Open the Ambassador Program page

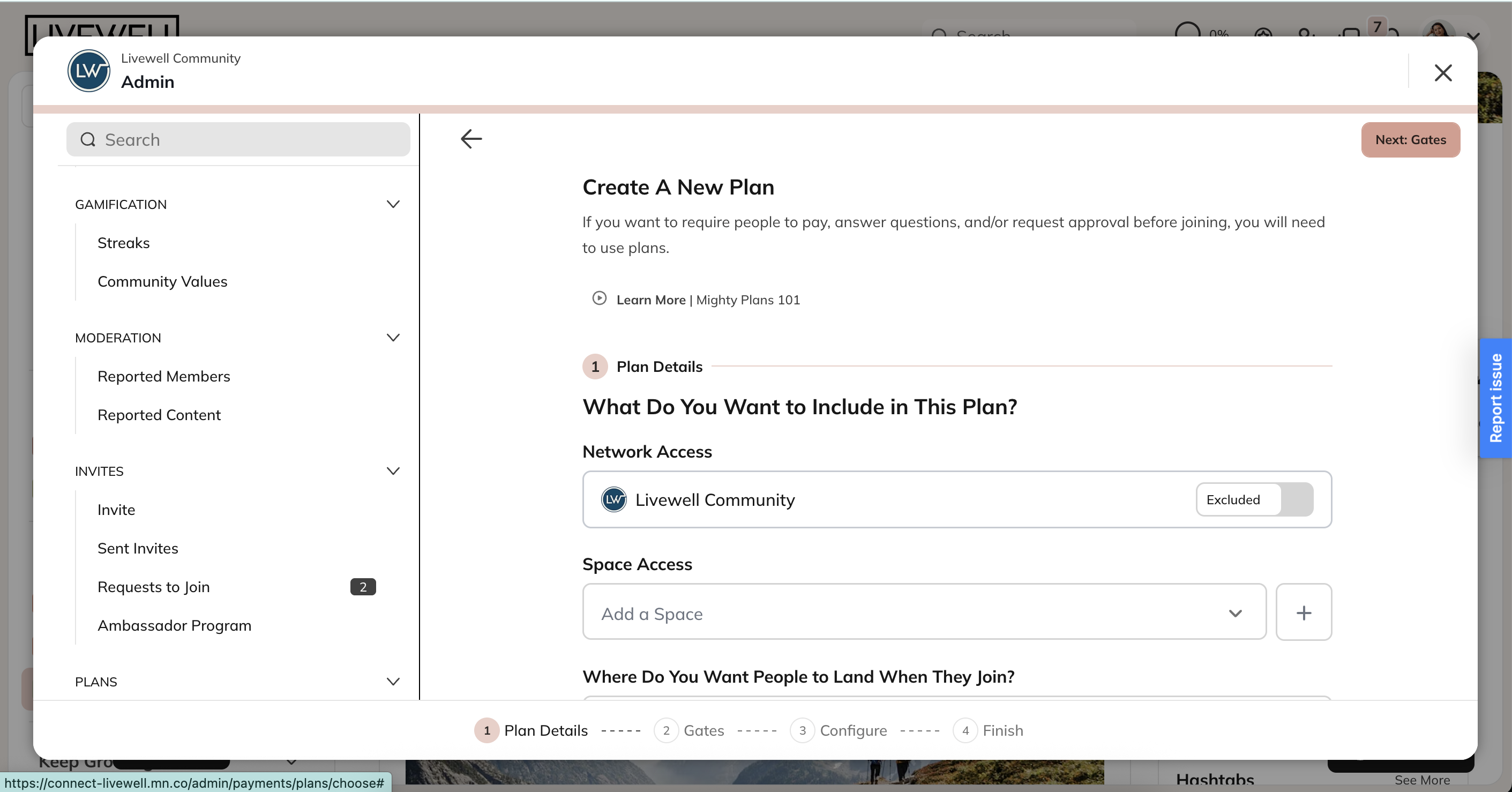click(174, 625)
